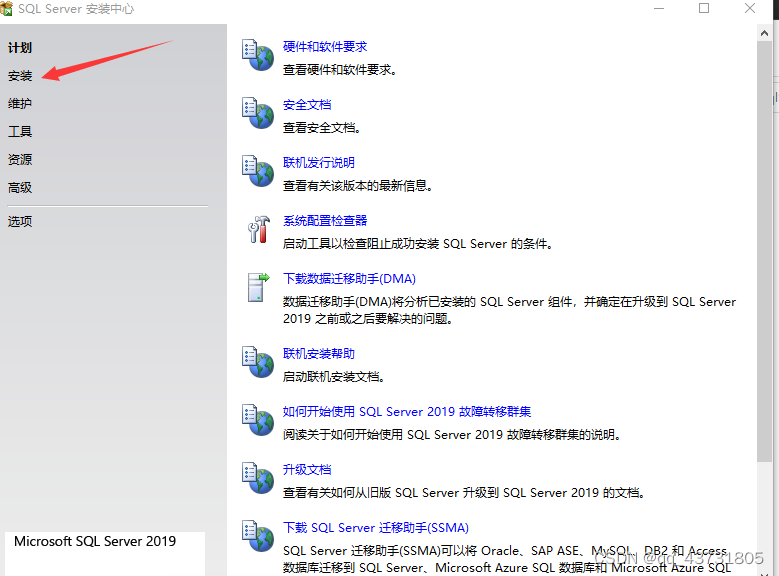Select the 高级 sidebar item
This screenshot has height=576, width=779.
[x=20, y=187]
